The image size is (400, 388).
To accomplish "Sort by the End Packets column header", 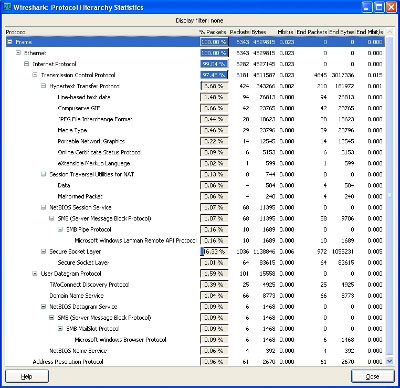I will pos(312,32).
